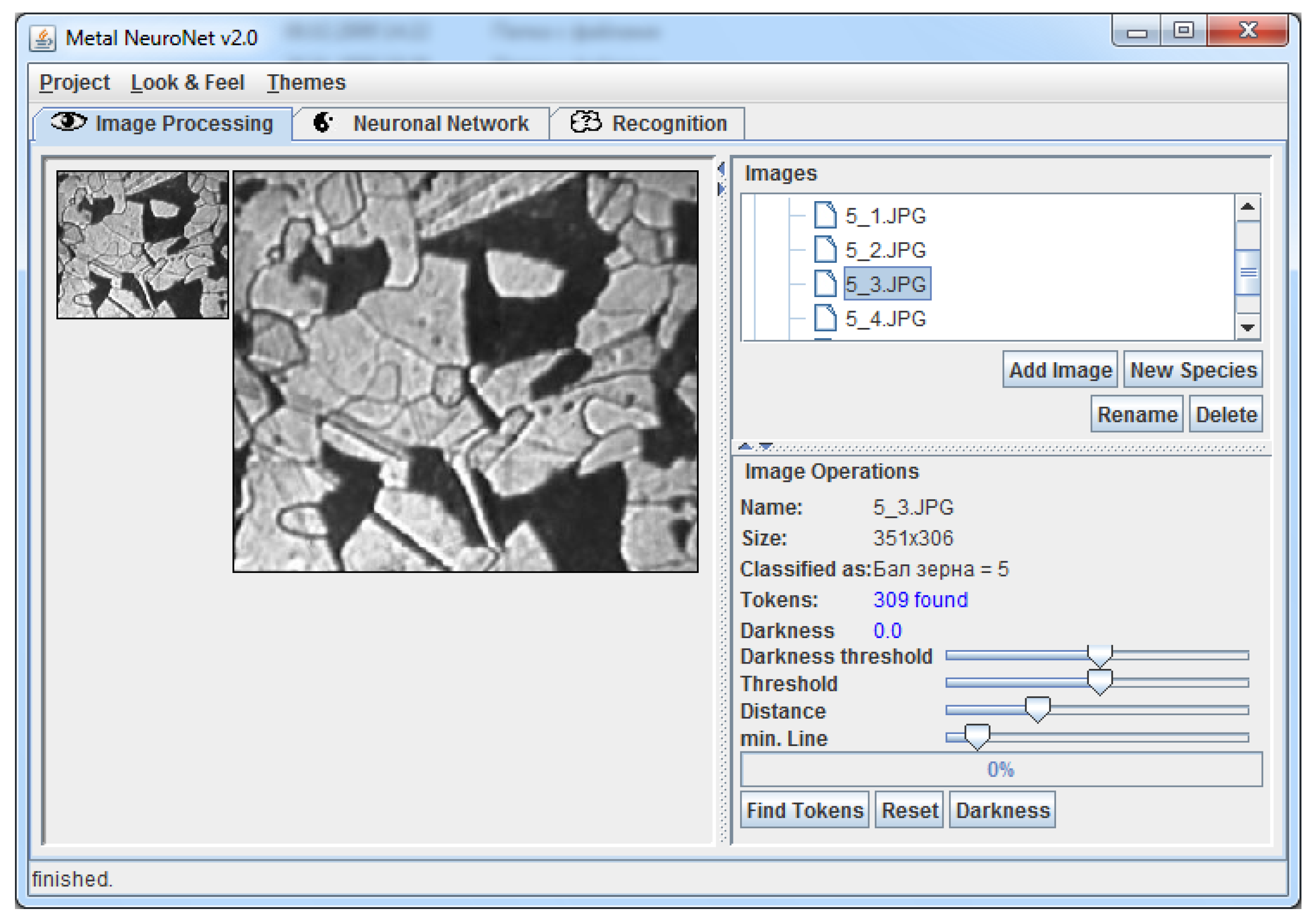Click the down arrow on Images divider
Screen dimensions: 1314x924
tap(766, 446)
